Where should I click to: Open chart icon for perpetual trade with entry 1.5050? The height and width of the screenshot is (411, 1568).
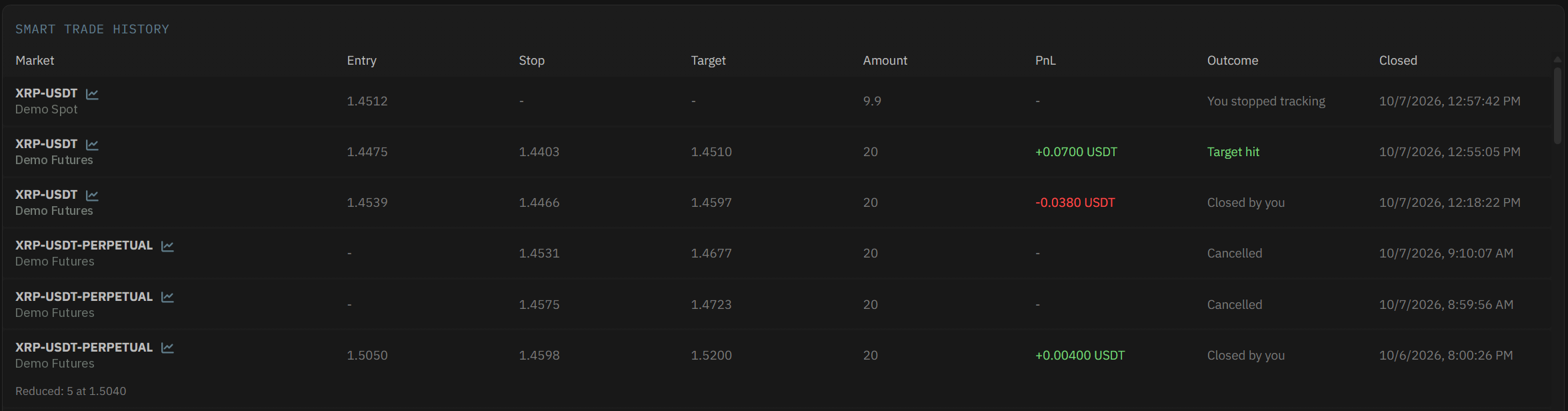[167, 348]
